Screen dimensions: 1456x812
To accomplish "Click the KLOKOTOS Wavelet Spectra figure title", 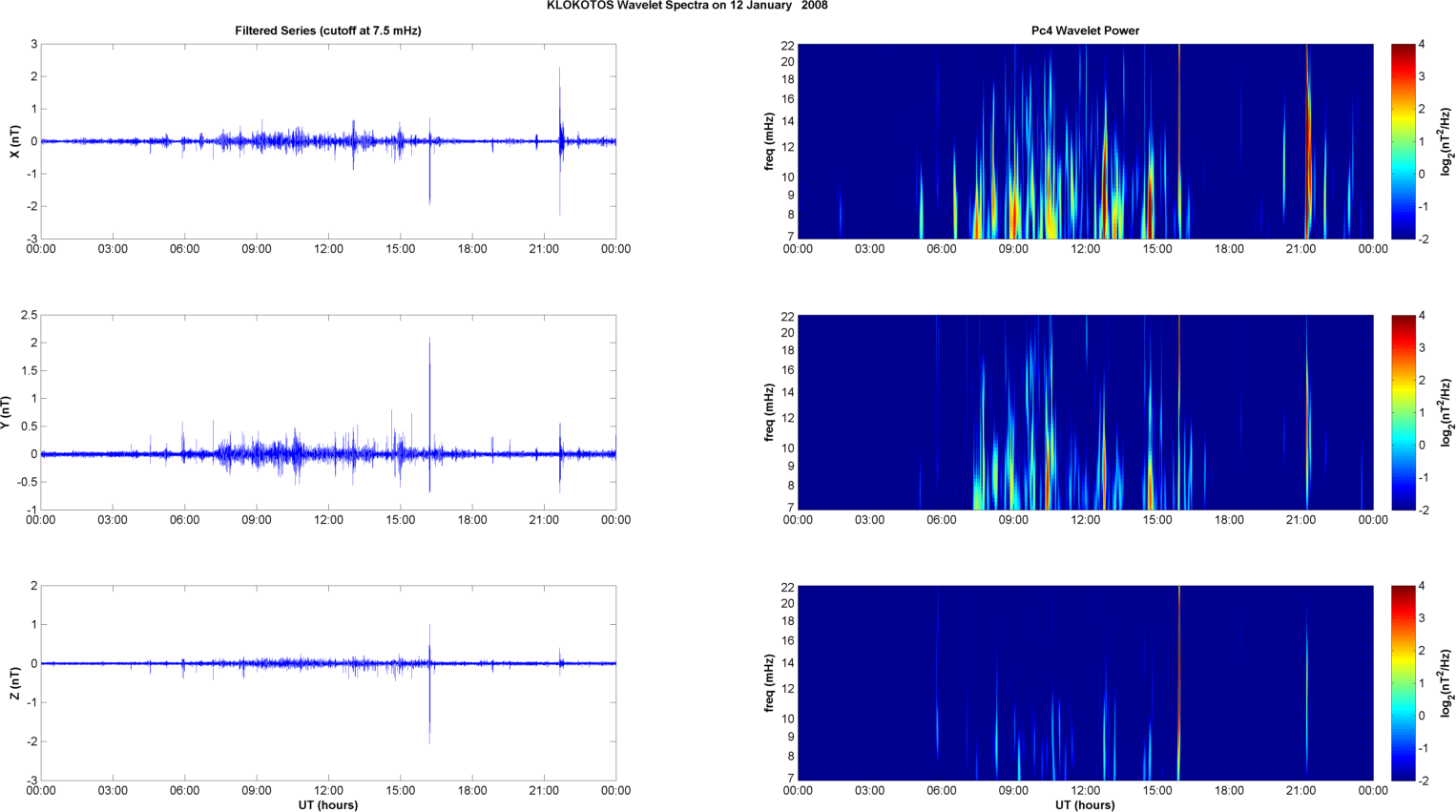I will [687, 6].
